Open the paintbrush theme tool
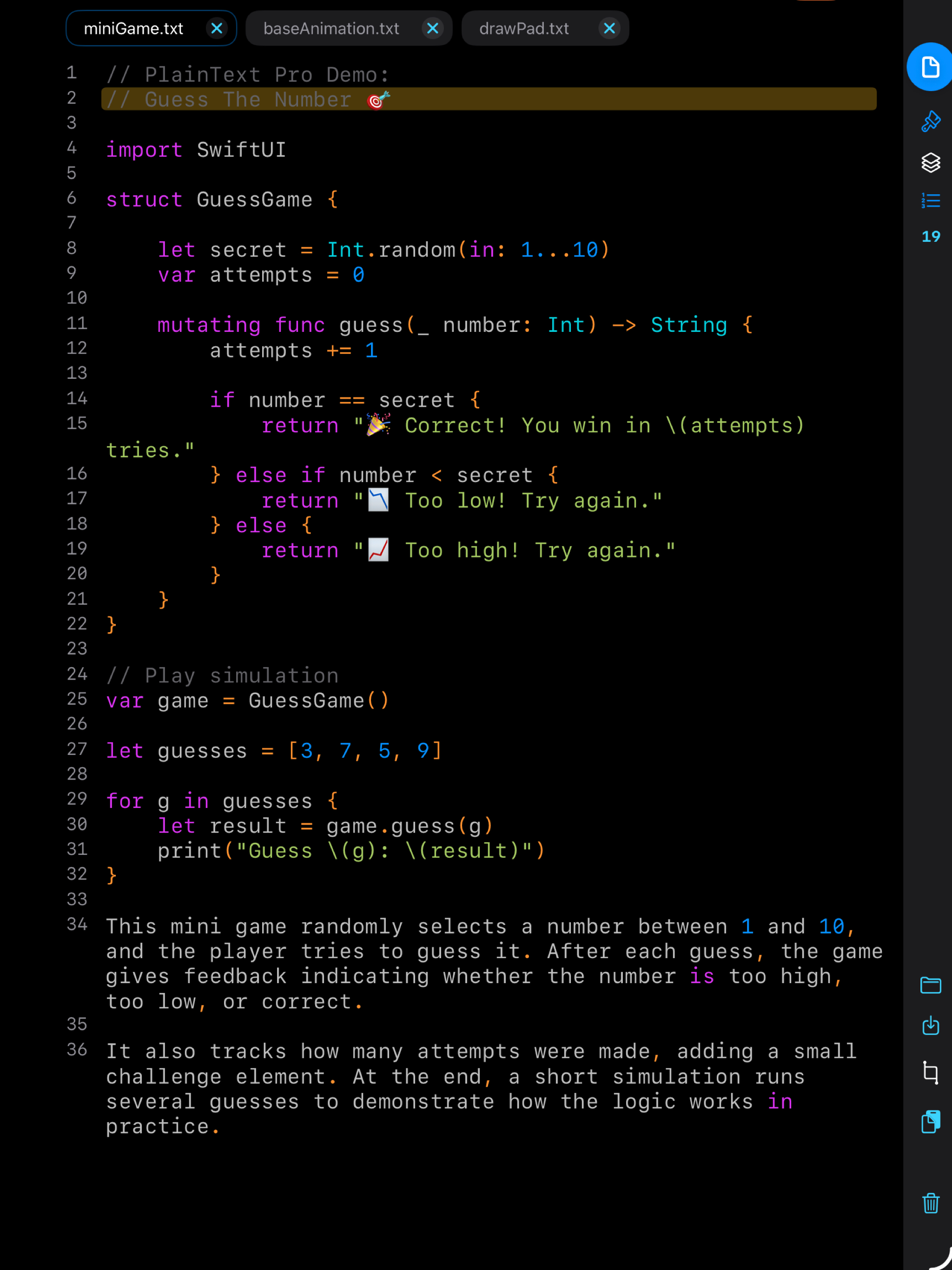The image size is (952, 1270). (930, 121)
